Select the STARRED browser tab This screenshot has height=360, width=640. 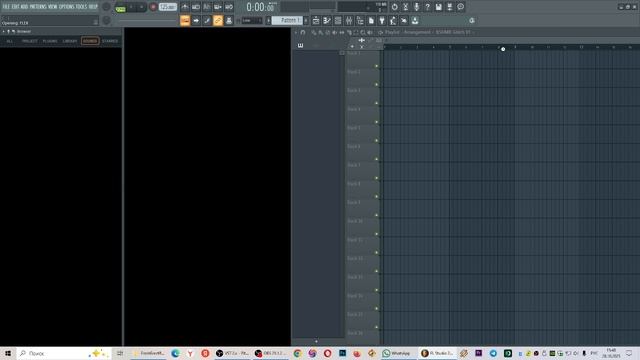click(x=110, y=41)
